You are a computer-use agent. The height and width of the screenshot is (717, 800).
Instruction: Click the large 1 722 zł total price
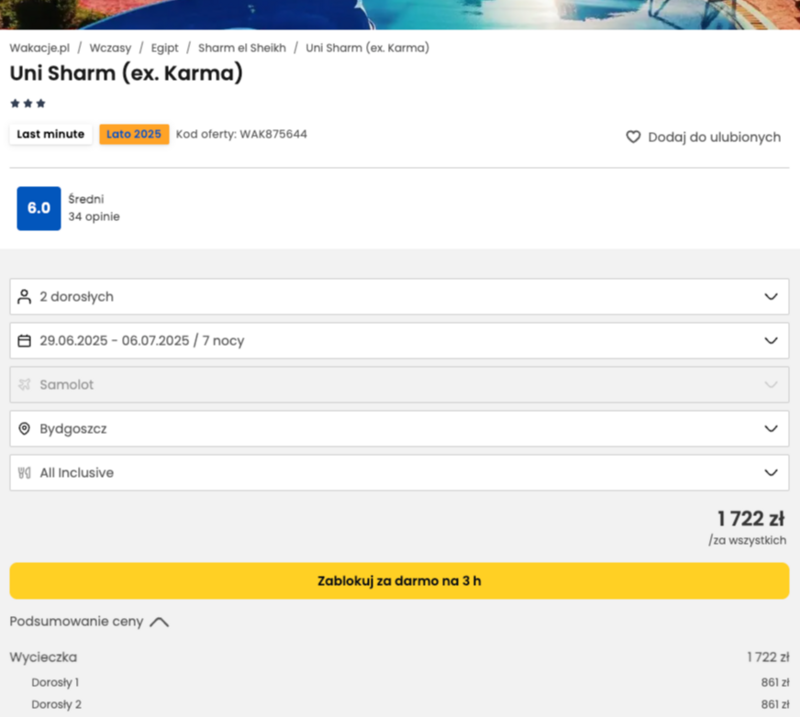tap(751, 518)
